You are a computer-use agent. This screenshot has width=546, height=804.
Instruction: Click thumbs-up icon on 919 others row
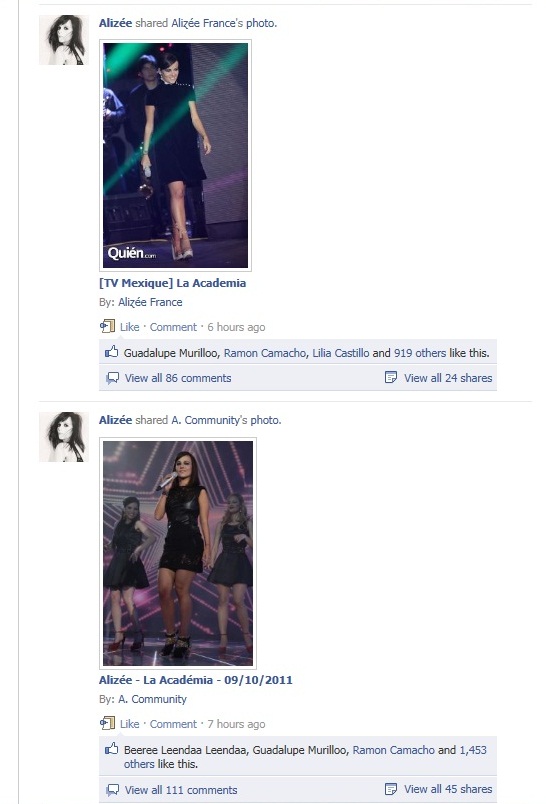111,352
